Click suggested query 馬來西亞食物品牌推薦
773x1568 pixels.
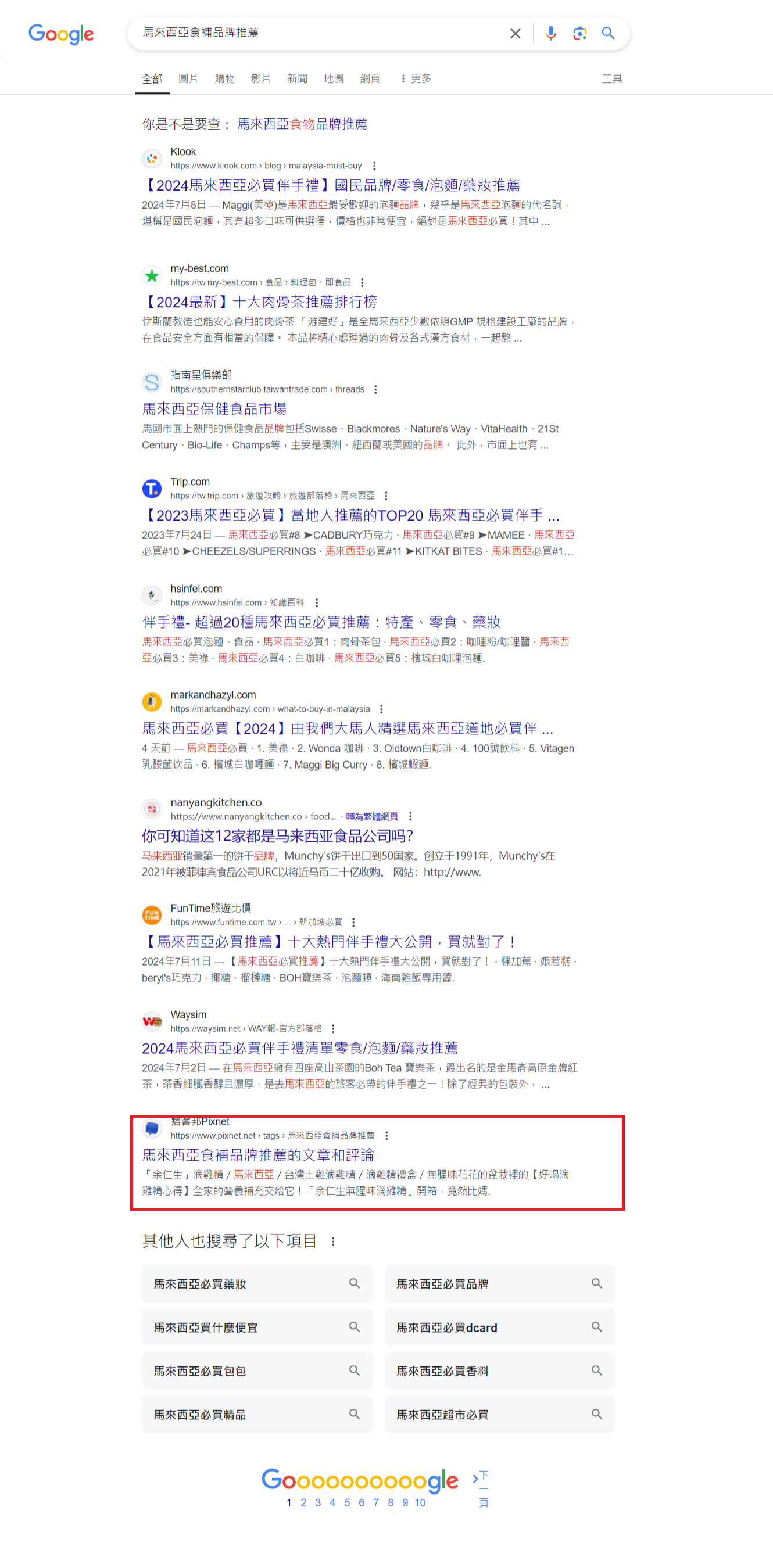(x=302, y=124)
